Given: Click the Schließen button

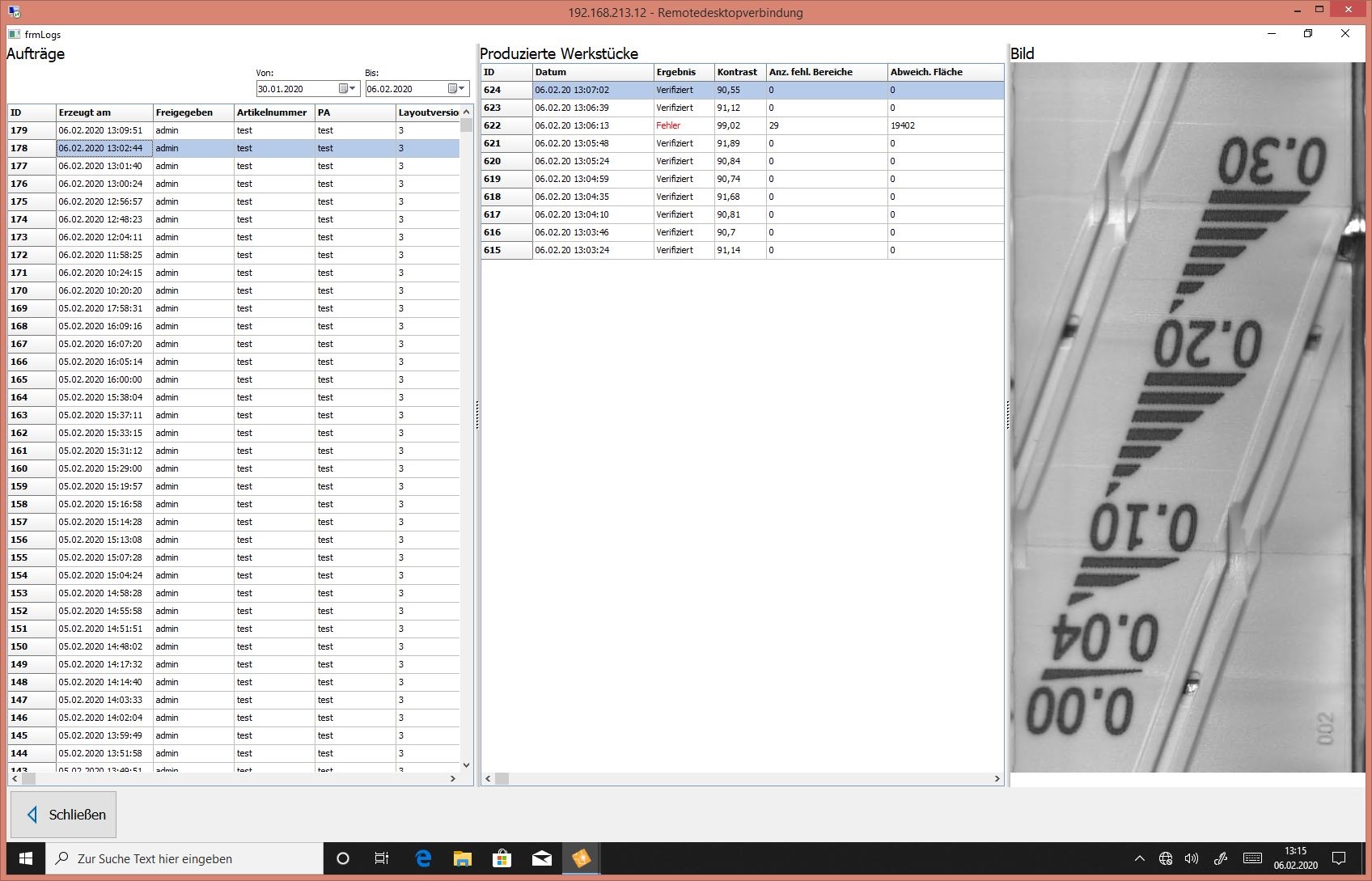Looking at the screenshot, I should [x=63, y=814].
